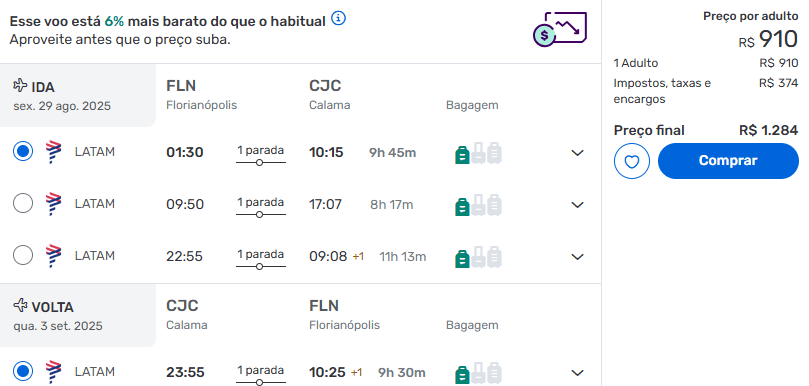Click the Comprar button
The width and height of the screenshot is (809, 386).
(x=728, y=161)
